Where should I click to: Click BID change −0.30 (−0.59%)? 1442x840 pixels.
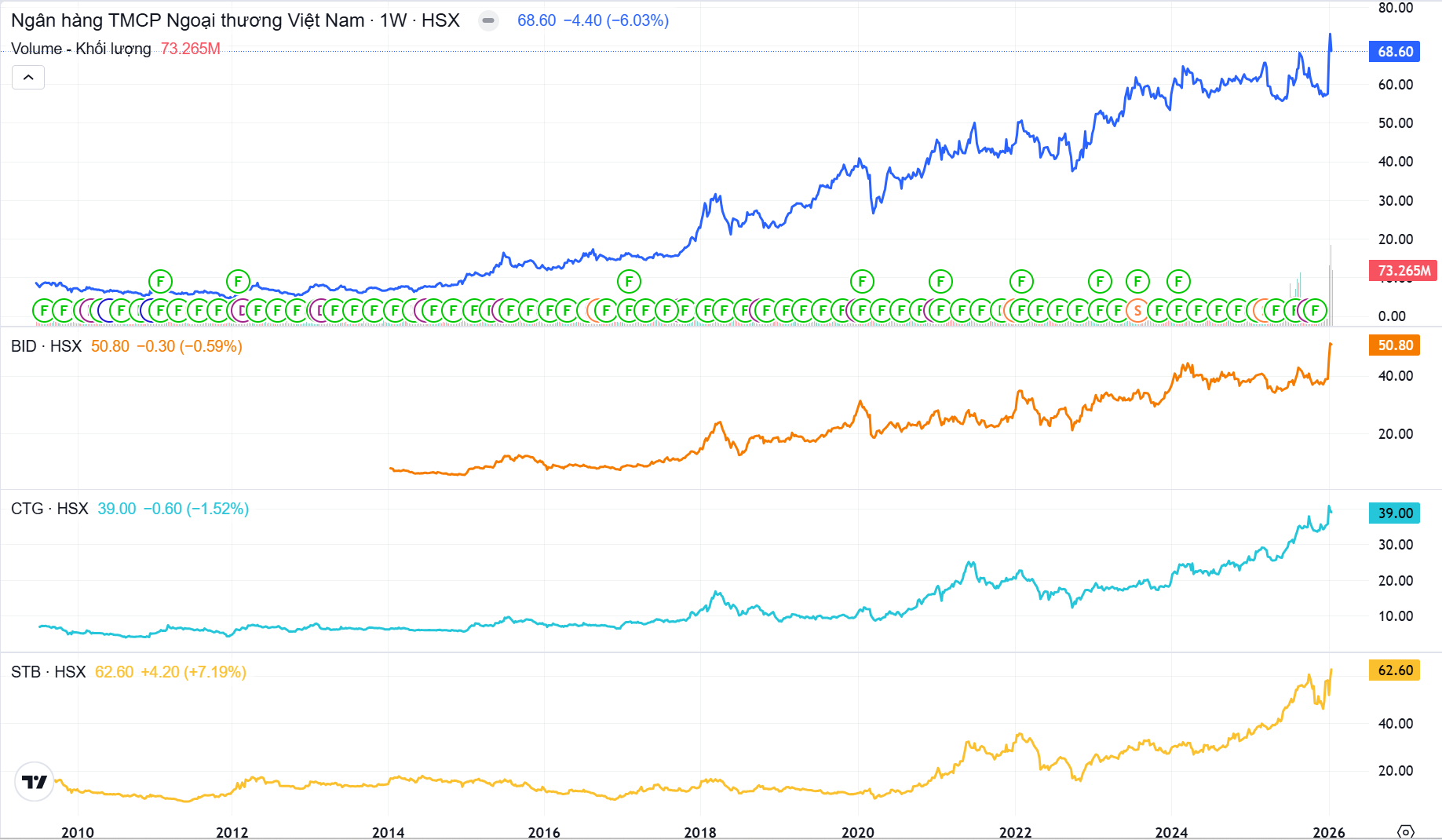click(189, 346)
